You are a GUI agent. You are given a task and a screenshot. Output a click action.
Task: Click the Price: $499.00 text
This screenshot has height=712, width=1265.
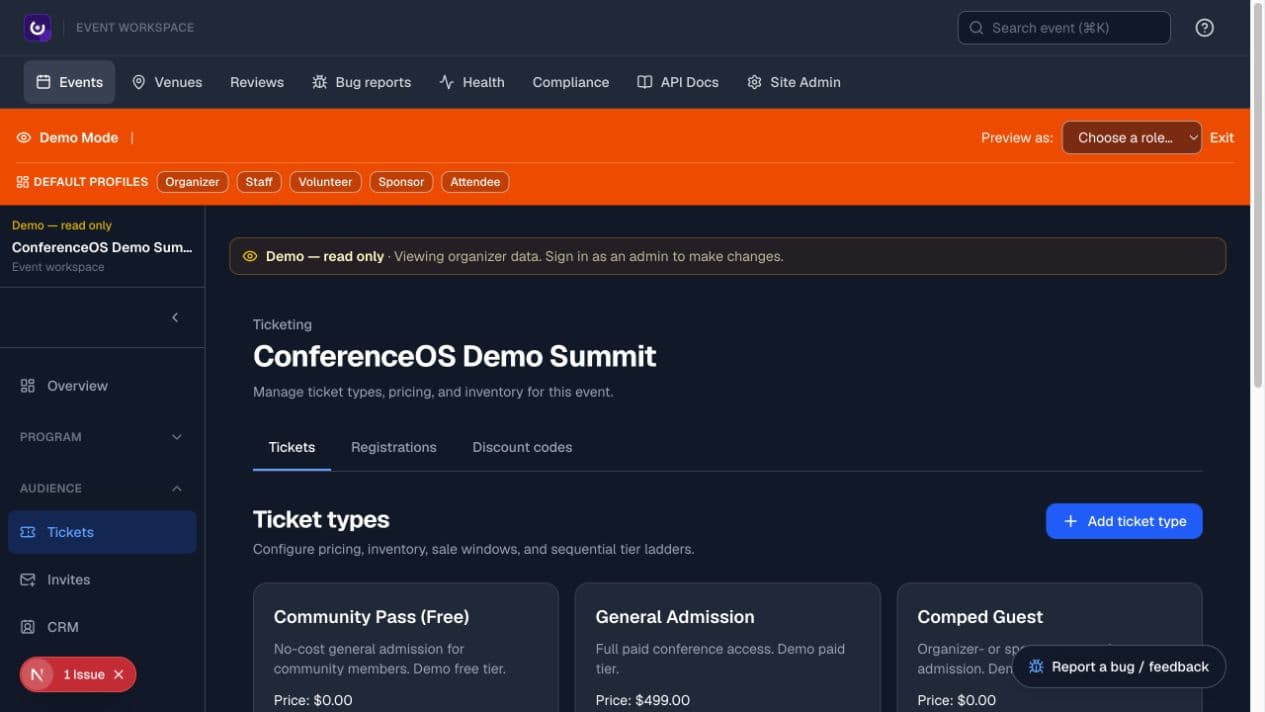pyautogui.click(x=643, y=700)
